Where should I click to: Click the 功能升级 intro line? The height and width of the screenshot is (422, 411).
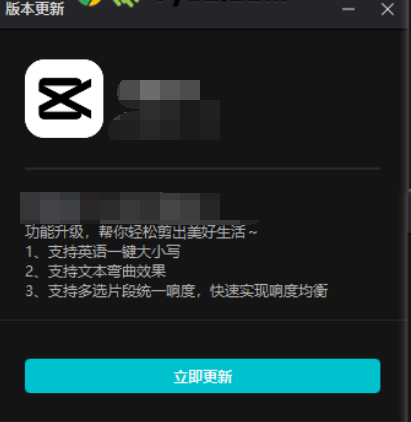click(141, 232)
